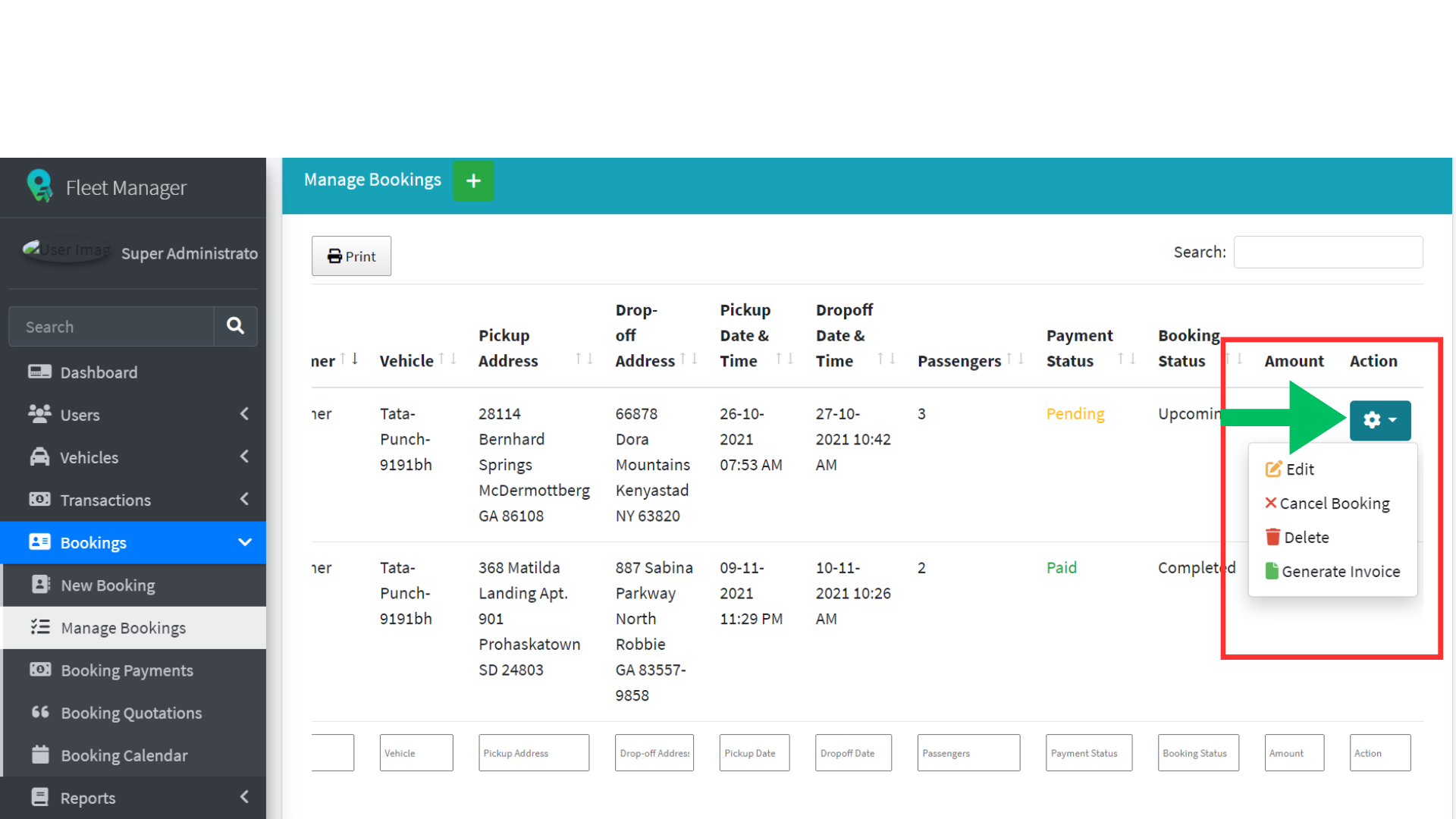Click the 368 Matilda Landing pickup address cell
The width and height of the screenshot is (1456, 819).
pos(529,619)
